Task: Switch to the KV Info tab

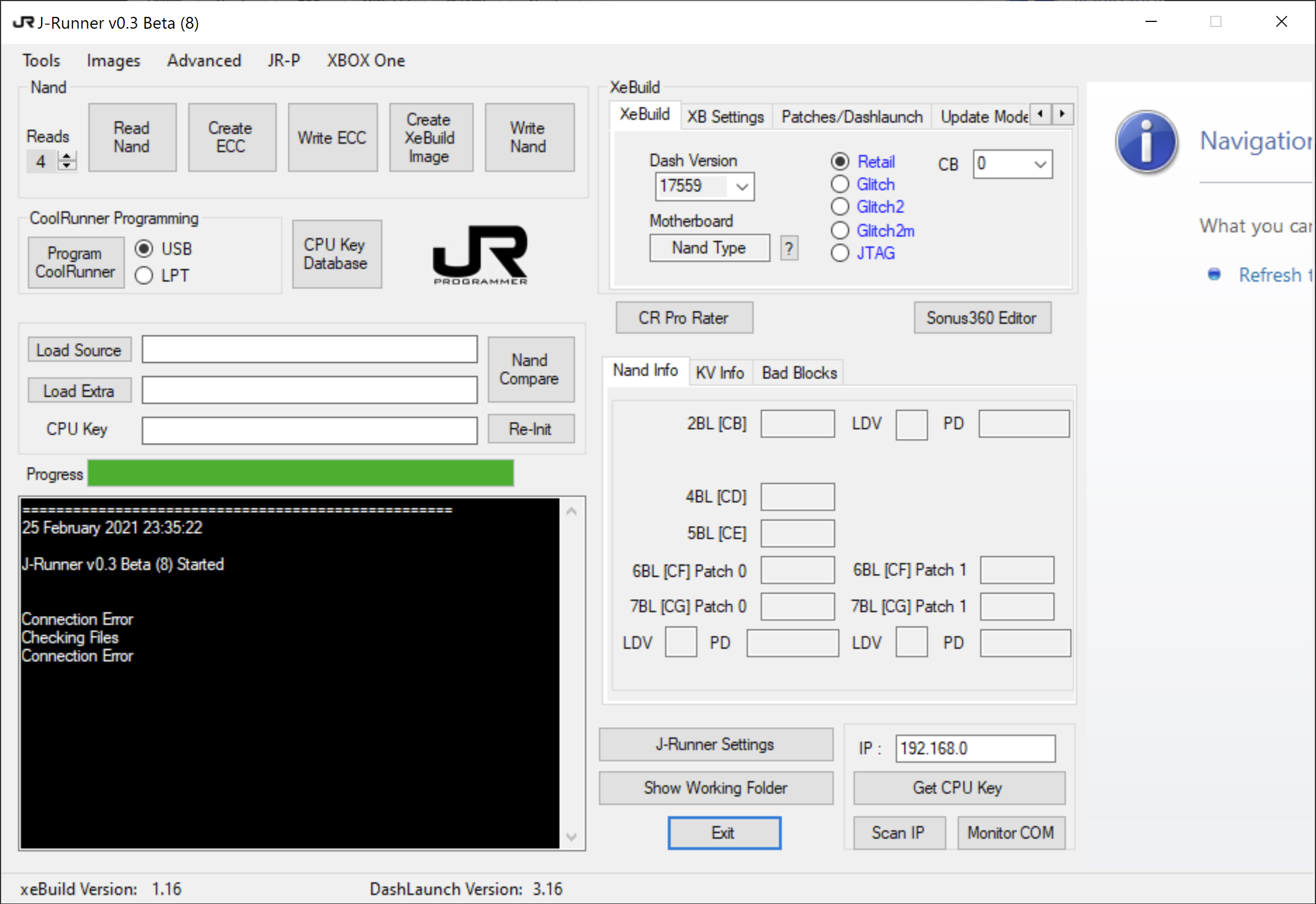Action: [x=720, y=373]
